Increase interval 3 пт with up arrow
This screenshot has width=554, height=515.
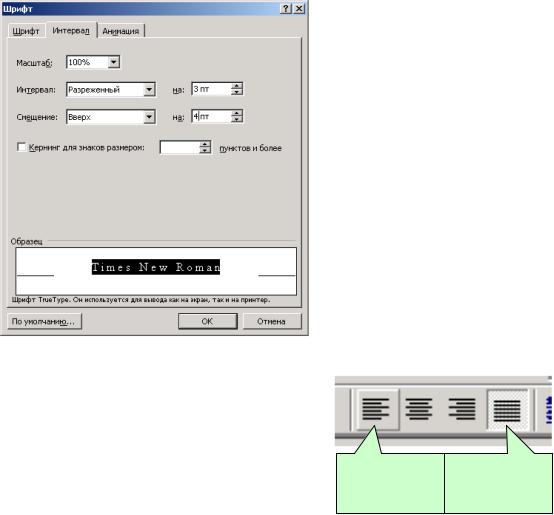point(237,86)
